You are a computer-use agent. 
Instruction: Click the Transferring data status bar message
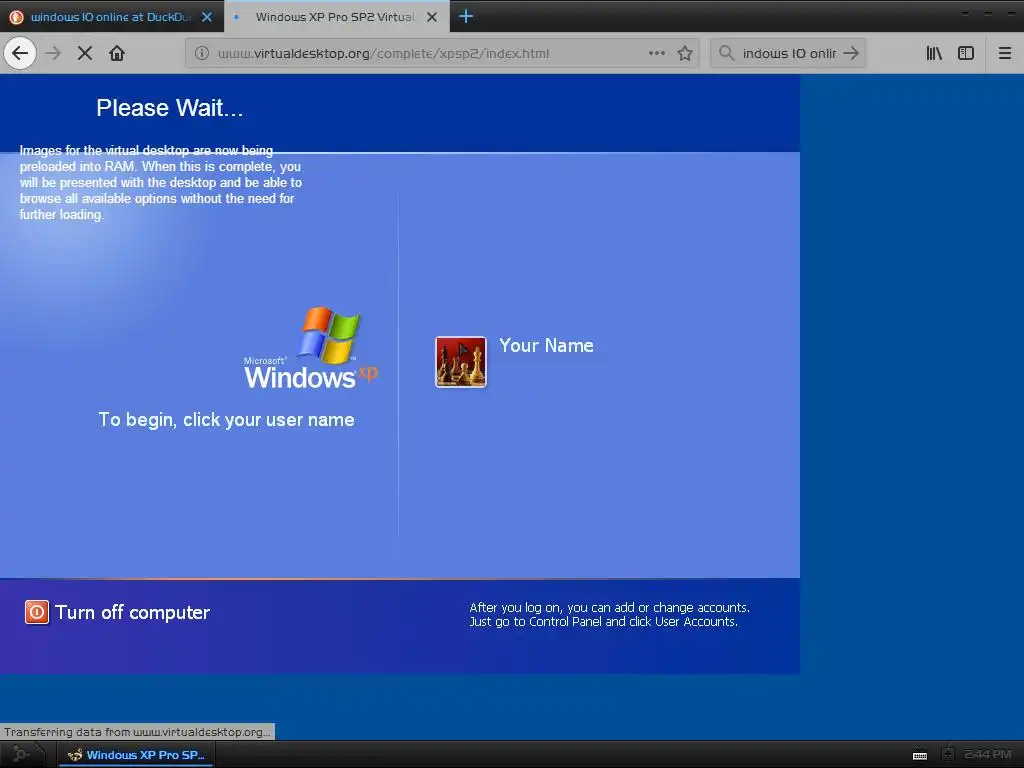[137, 731]
